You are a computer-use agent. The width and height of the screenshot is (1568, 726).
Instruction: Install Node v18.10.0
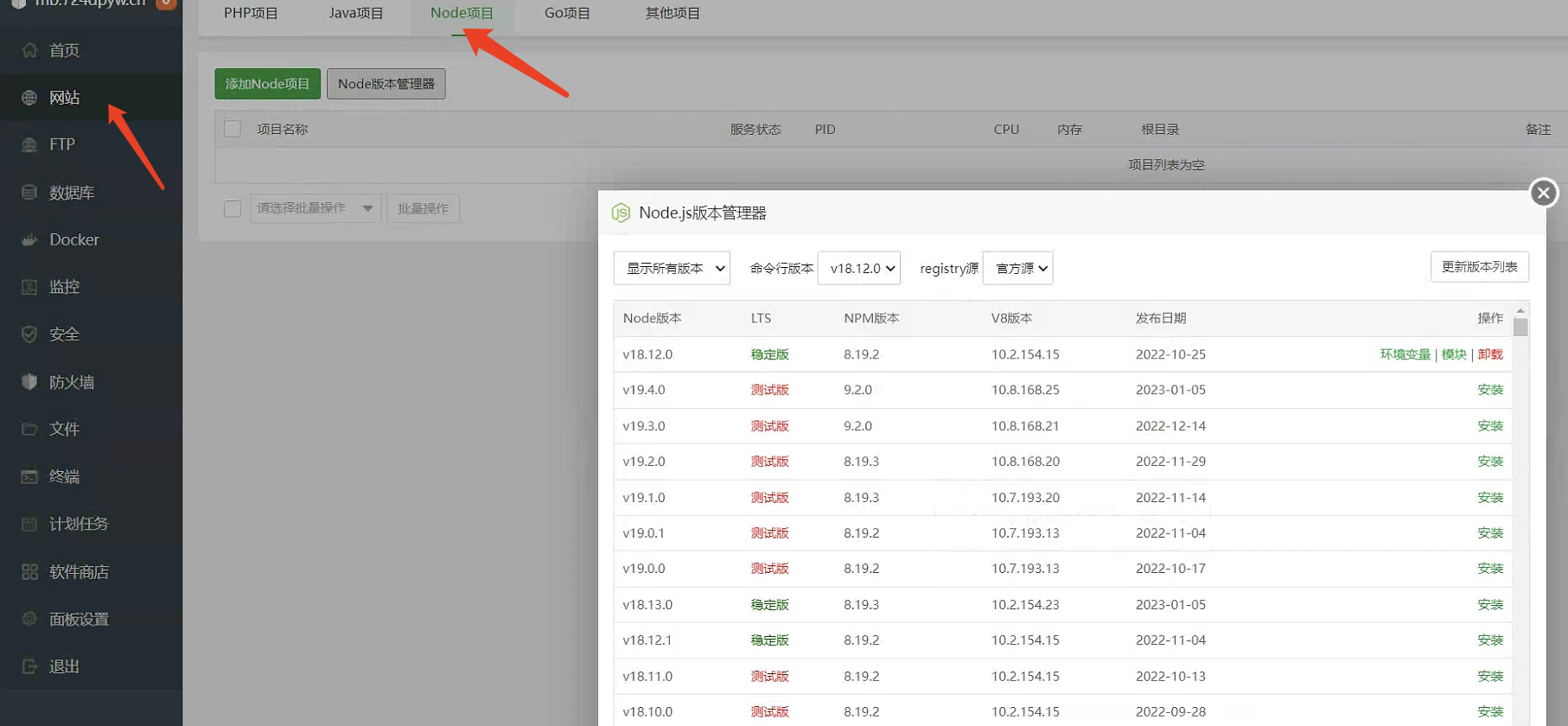click(1490, 712)
